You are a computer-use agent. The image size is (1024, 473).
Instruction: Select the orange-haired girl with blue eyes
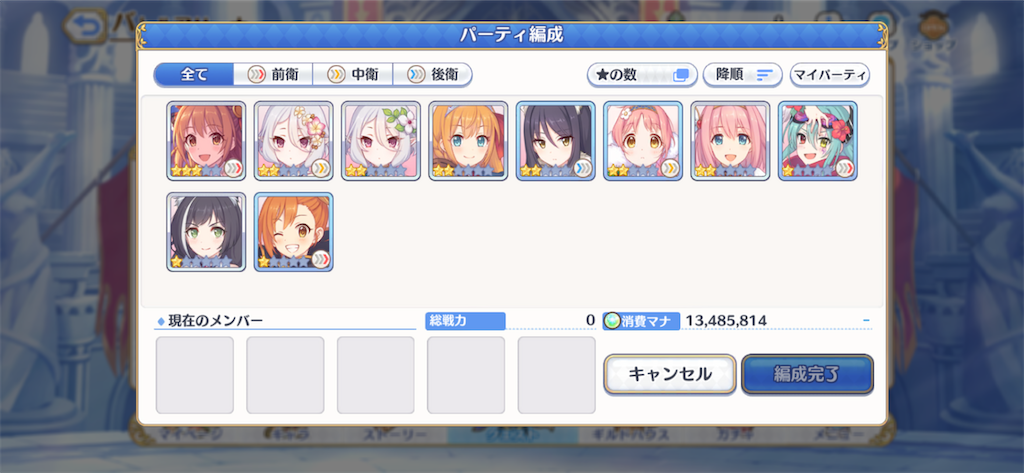pyautogui.click(x=468, y=140)
